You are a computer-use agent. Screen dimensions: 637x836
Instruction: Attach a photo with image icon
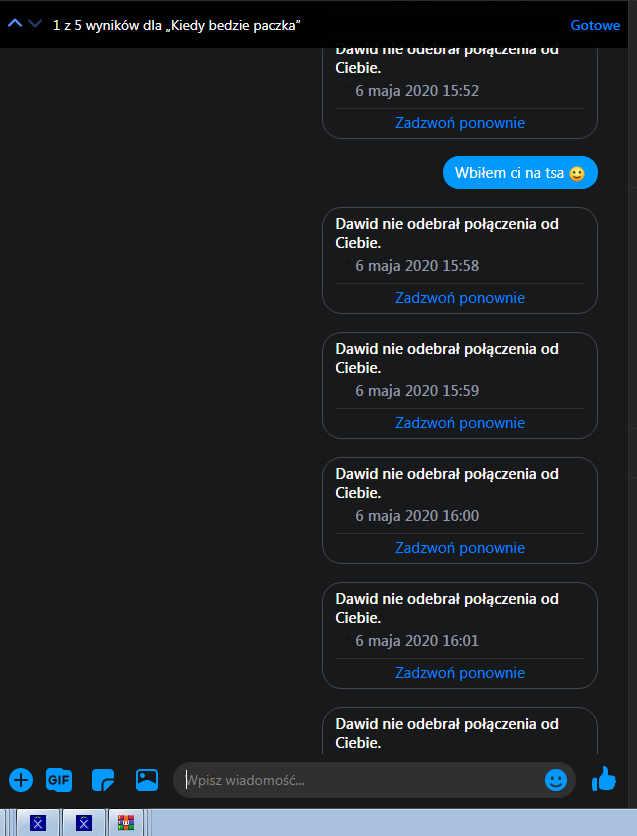[x=147, y=781]
